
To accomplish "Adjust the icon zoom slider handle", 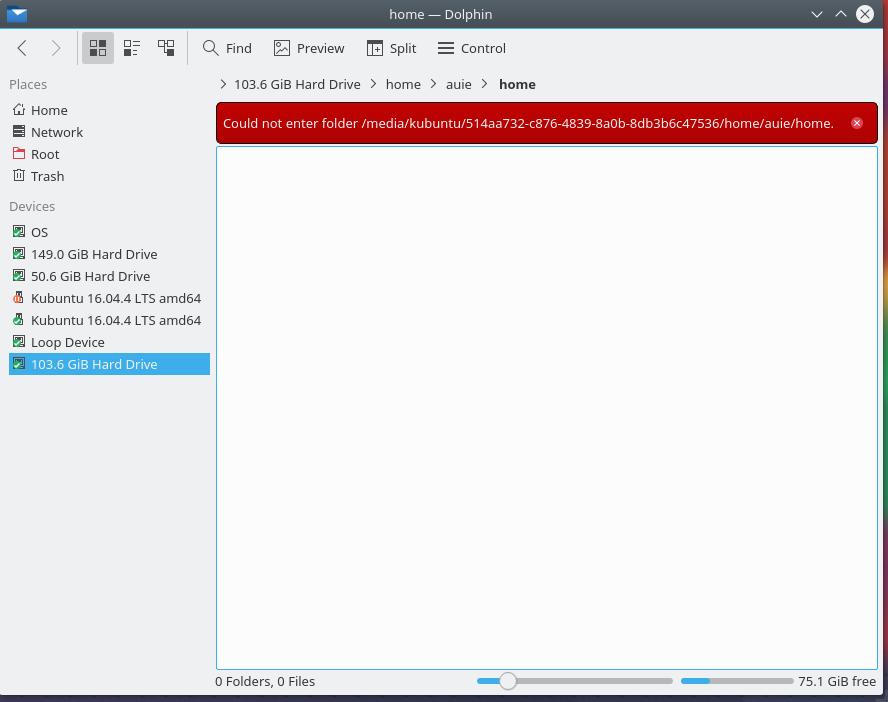I will [x=508, y=681].
